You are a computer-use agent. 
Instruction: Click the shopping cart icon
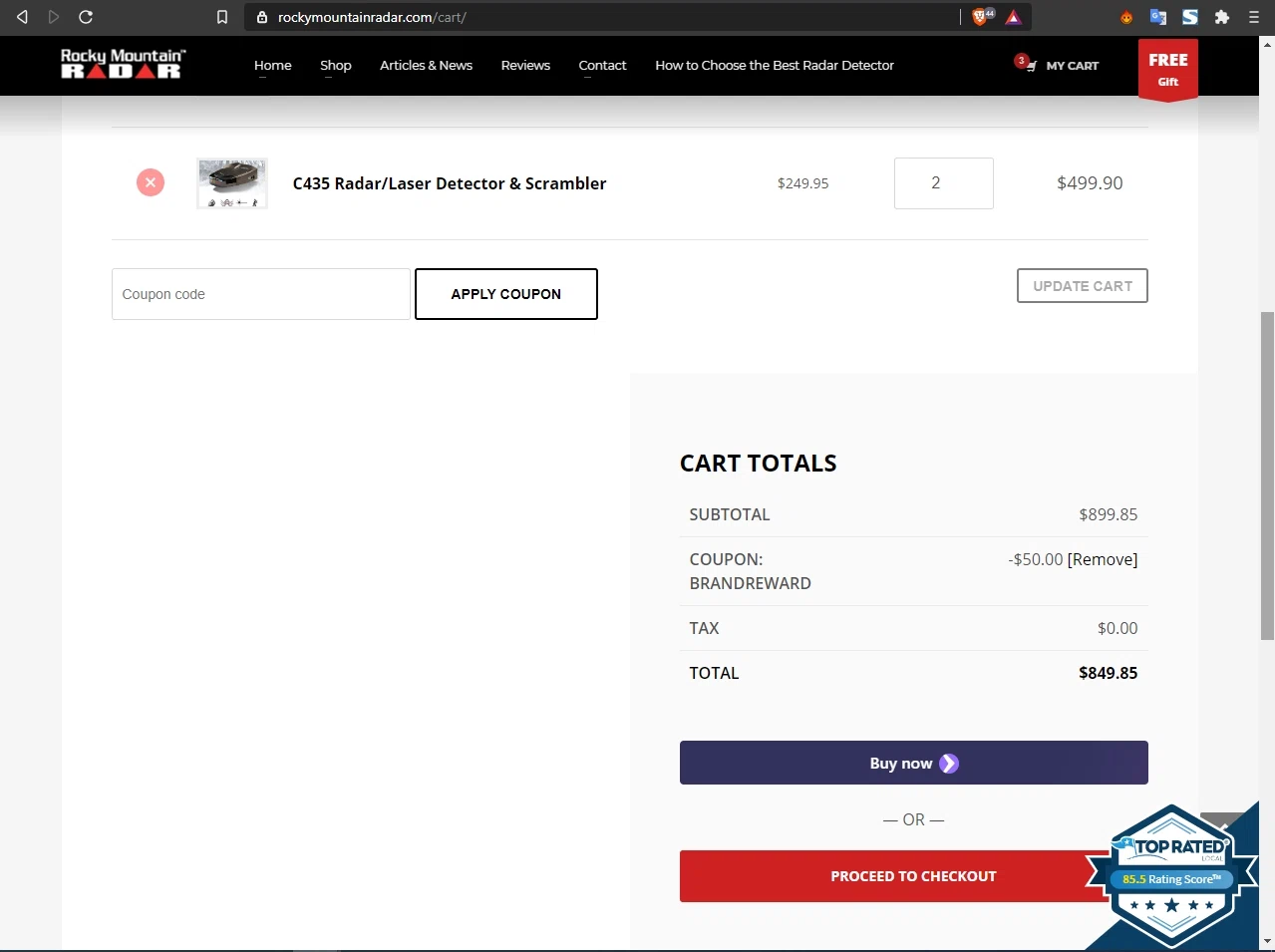coord(1029,65)
